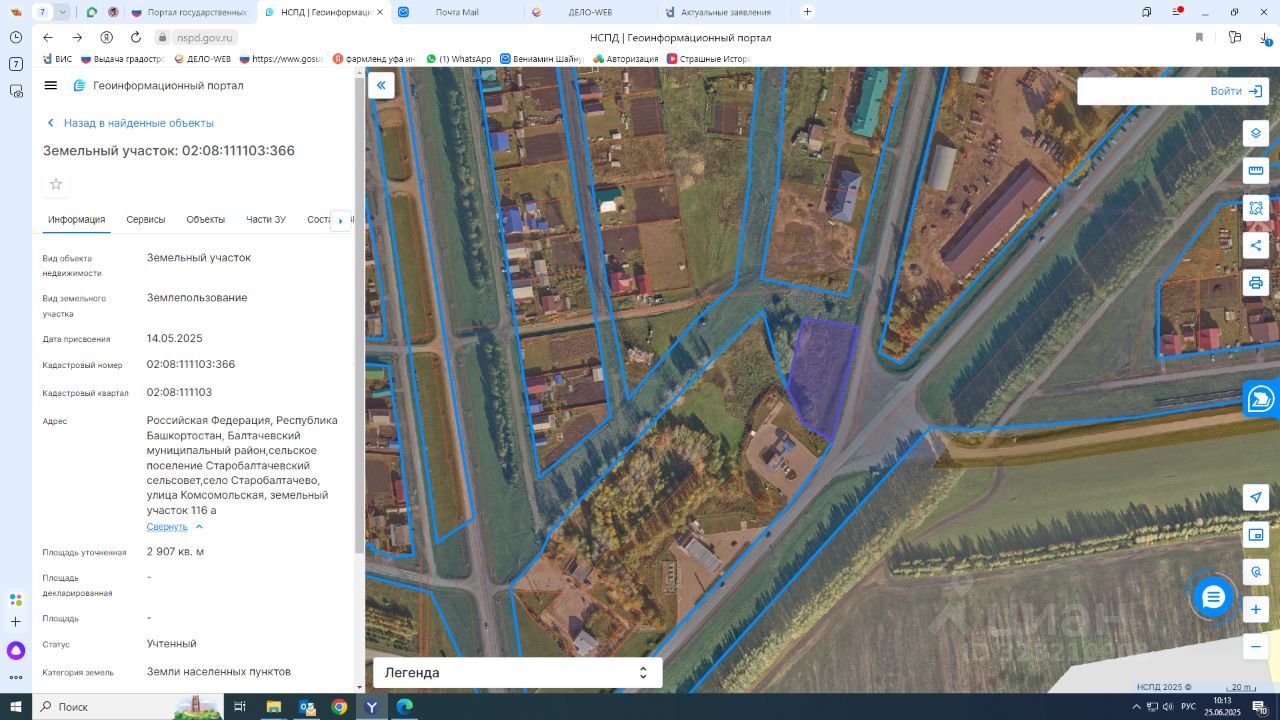Print the map with printer icon
Screen dimensions: 1280x720
[1256, 283]
